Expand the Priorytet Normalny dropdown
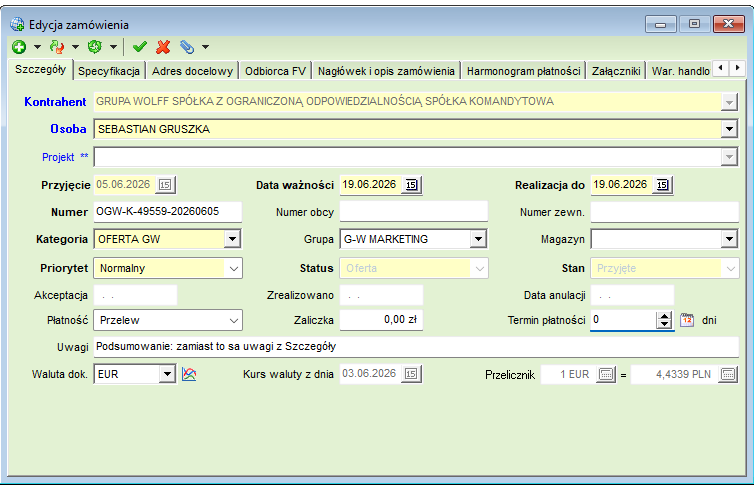 [x=234, y=269]
